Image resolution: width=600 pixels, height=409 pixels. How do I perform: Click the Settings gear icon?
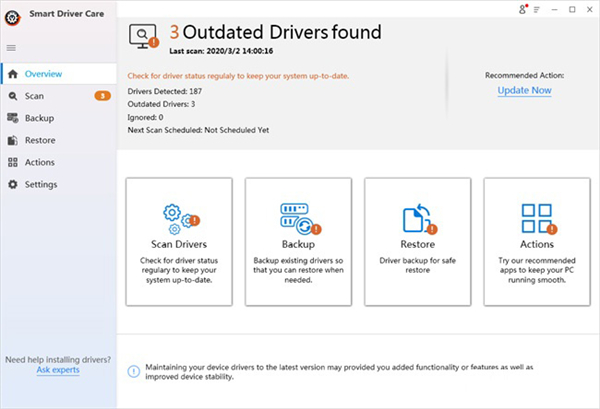(13, 184)
